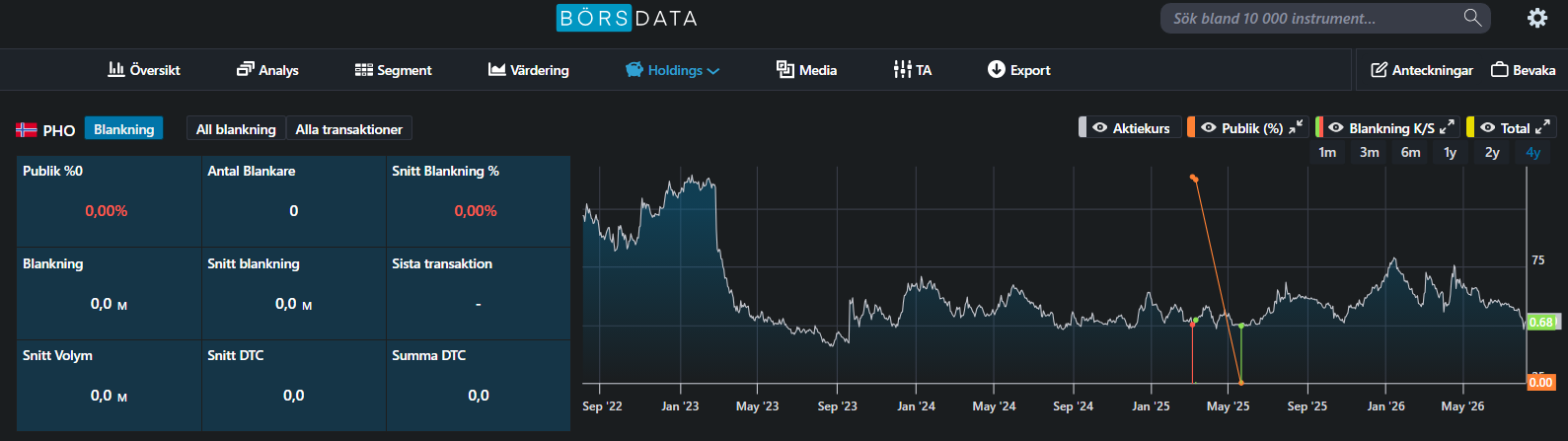
Task: Expand the Total series scale arrows
Action: click(x=1542, y=126)
